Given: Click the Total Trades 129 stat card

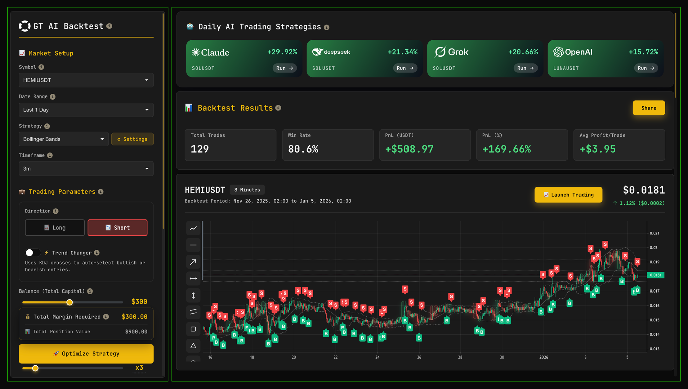Looking at the screenshot, I should click(x=231, y=145).
